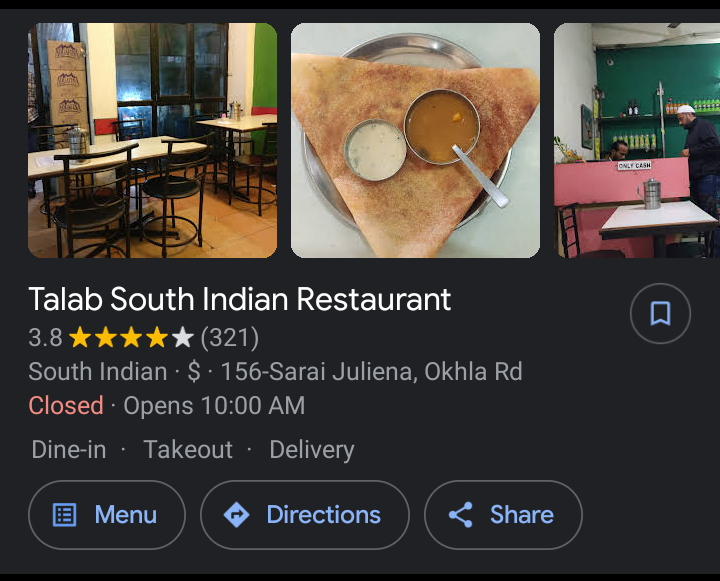Image resolution: width=720 pixels, height=581 pixels.
Task: Select the Dine-in service option
Action: 69,449
